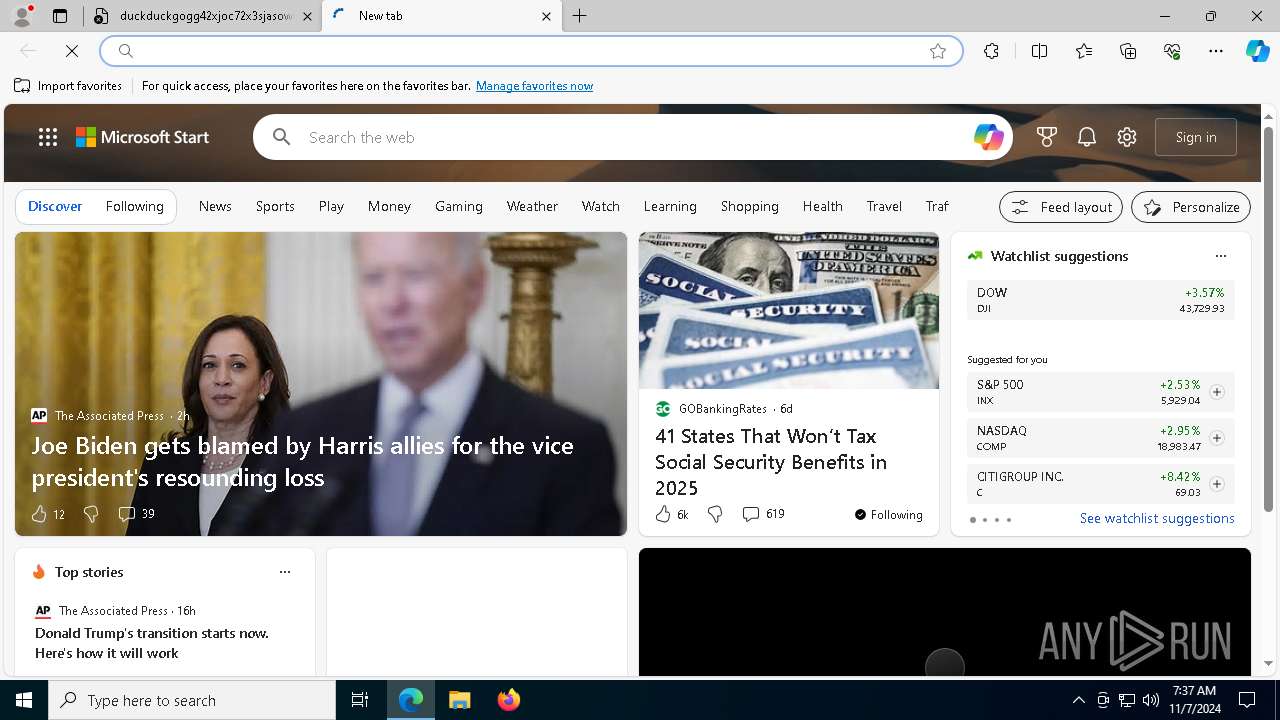
Task: Open Settings and more ellipsis menu
Action: (x=1216, y=51)
